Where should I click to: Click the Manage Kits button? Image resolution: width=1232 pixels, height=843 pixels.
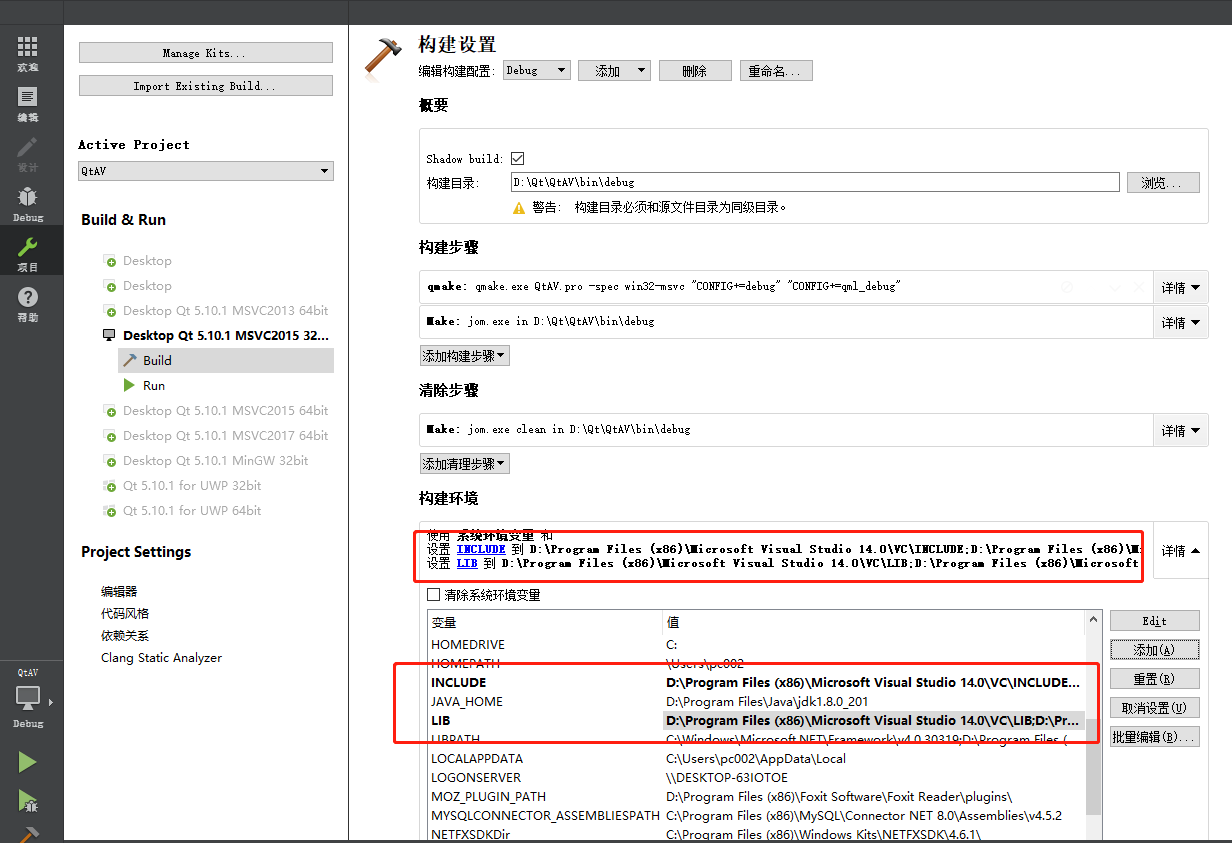pyautogui.click(x=205, y=52)
